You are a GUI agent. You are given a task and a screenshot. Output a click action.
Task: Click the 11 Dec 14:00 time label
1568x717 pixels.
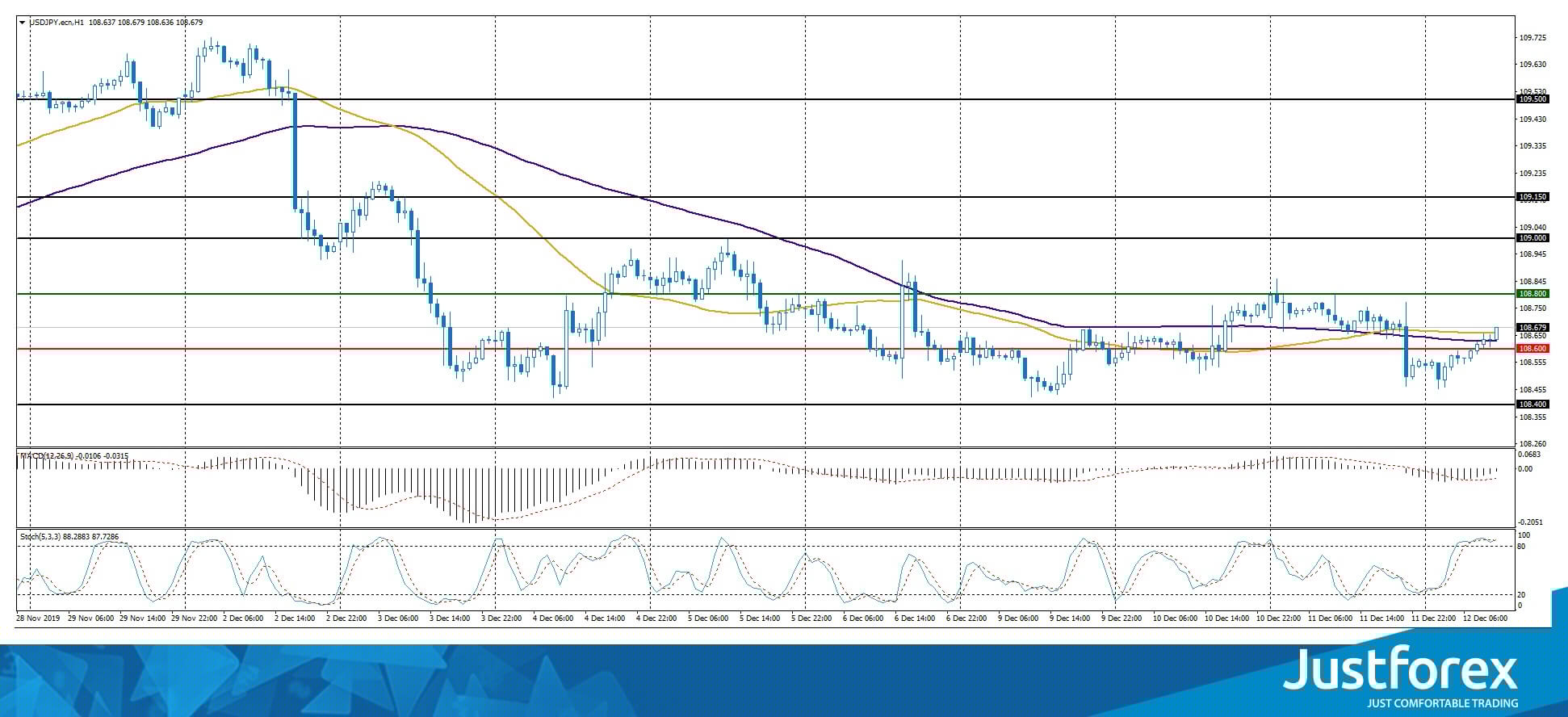[1381, 618]
